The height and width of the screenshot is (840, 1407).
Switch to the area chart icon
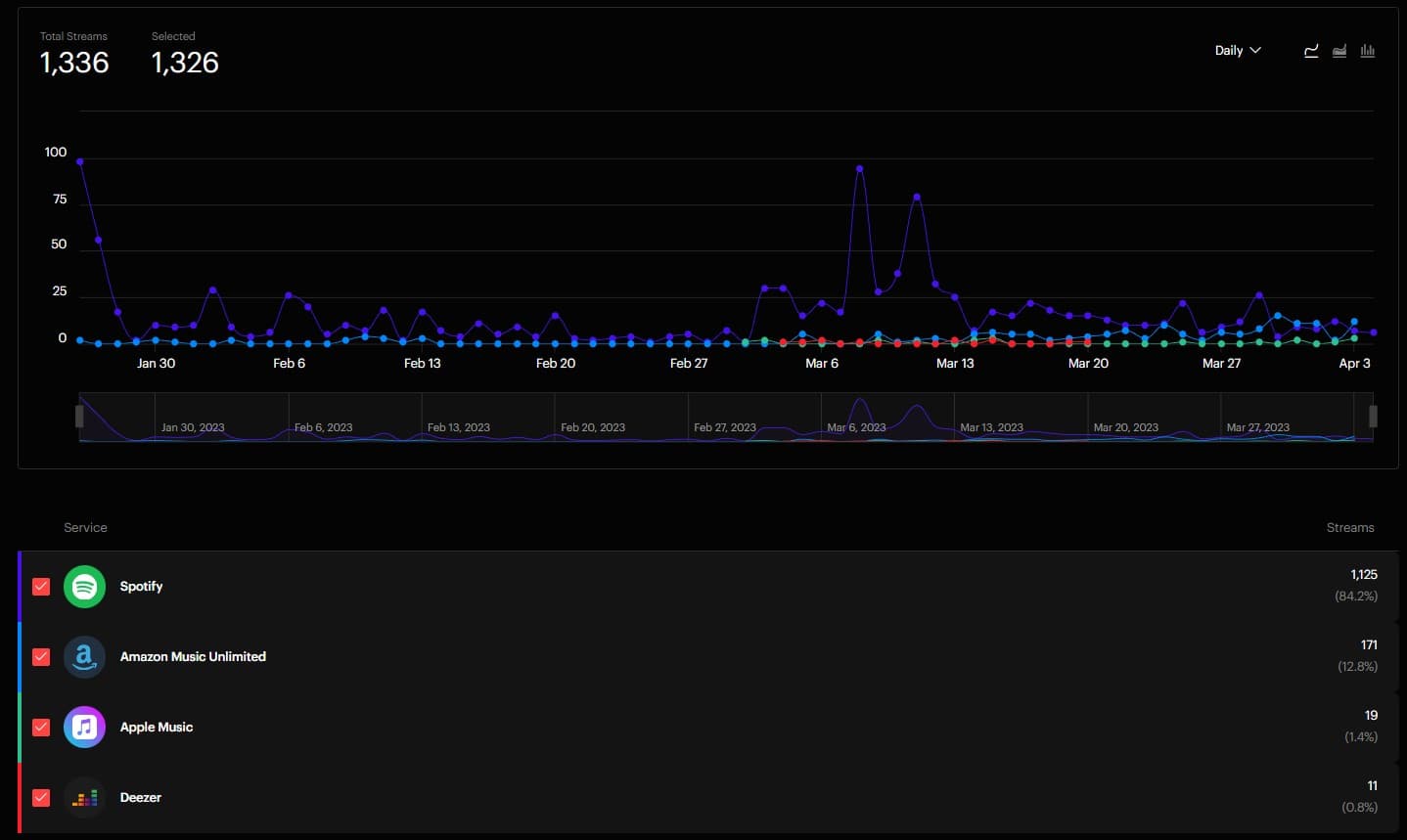pyautogui.click(x=1339, y=50)
